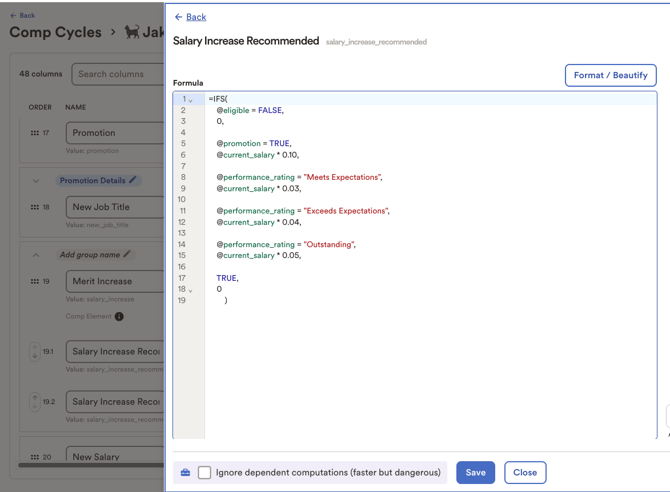The width and height of the screenshot is (670, 492).
Task: Click the @promotion = TRUE, code line
Action: pyautogui.click(x=254, y=144)
